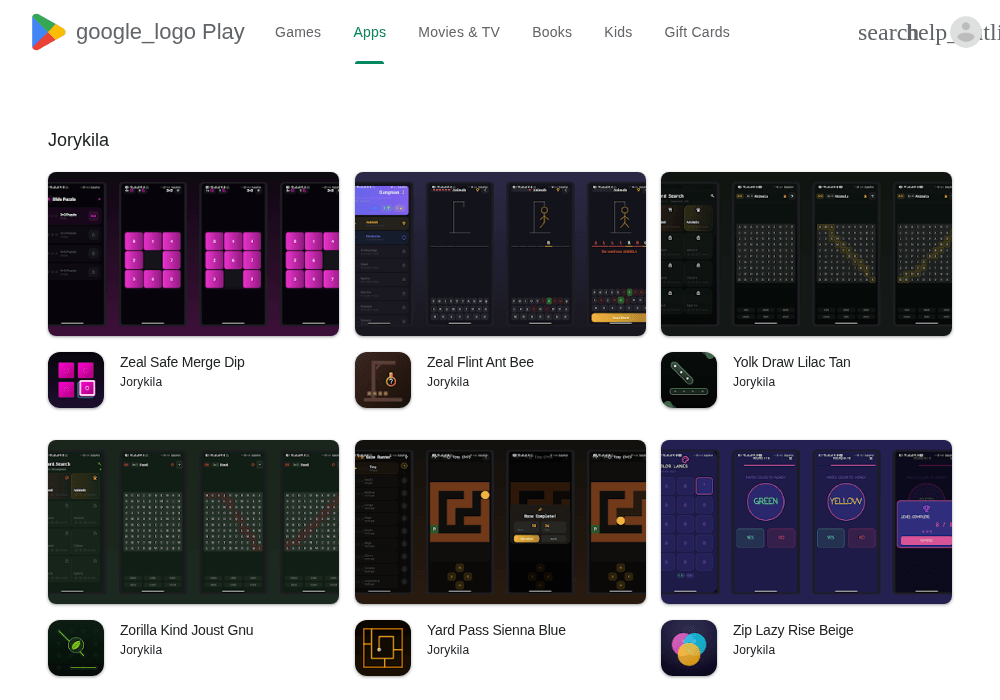Switch to the Games tab

pyautogui.click(x=298, y=32)
